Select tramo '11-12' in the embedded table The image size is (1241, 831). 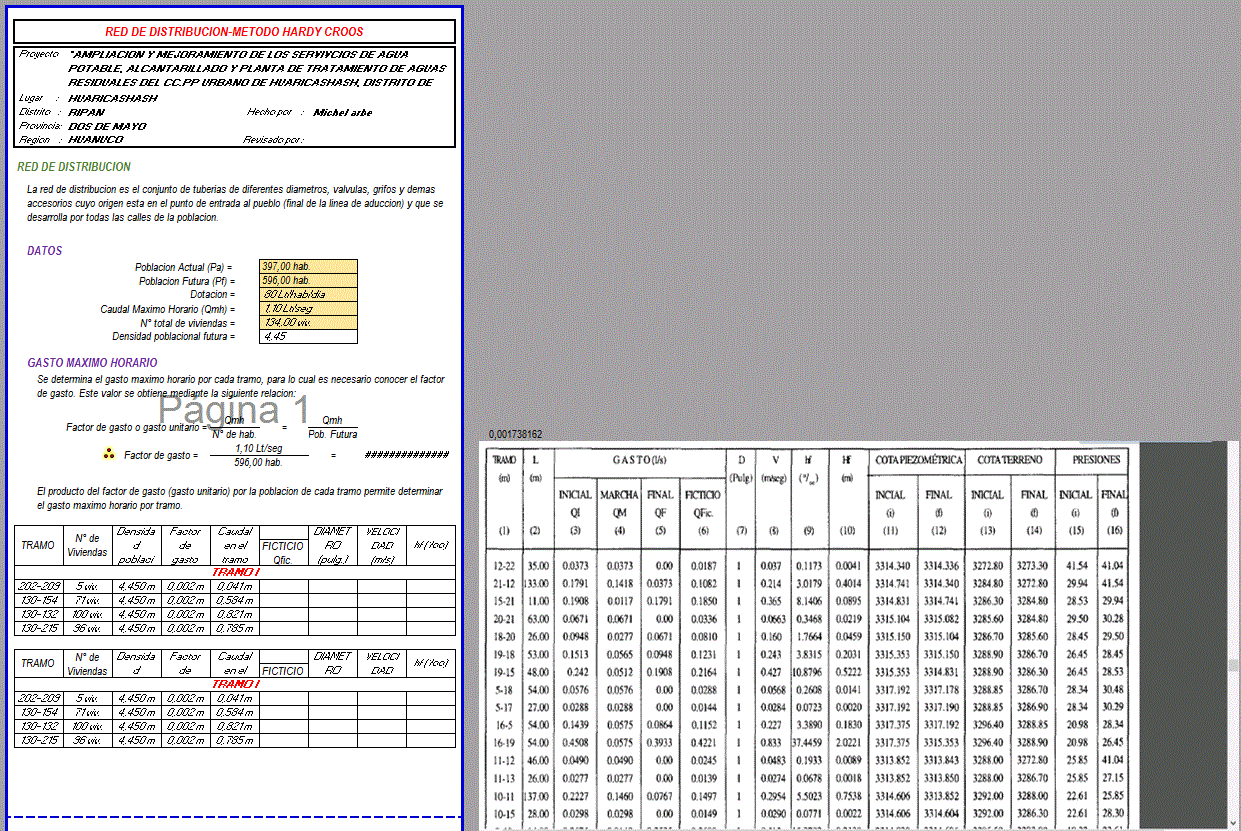point(504,760)
